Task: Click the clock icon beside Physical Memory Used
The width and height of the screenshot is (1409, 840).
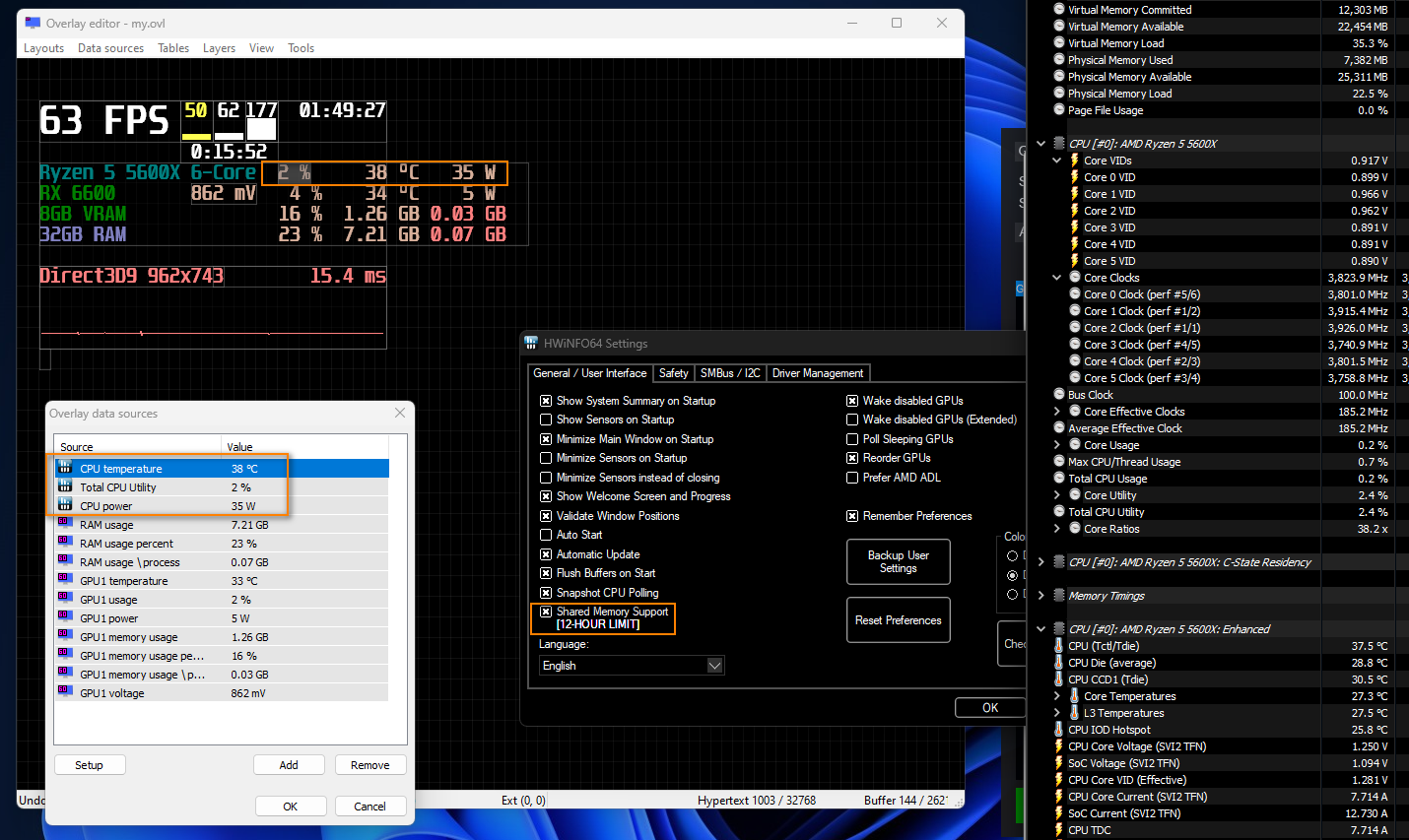Action: pyautogui.click(x=1059, y=59)
